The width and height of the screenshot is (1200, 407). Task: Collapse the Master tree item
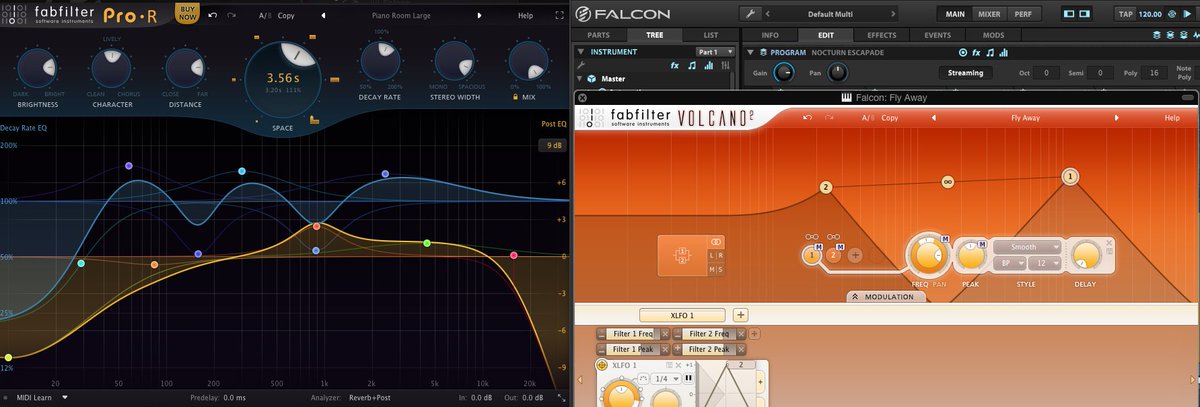tap(579, 78)
